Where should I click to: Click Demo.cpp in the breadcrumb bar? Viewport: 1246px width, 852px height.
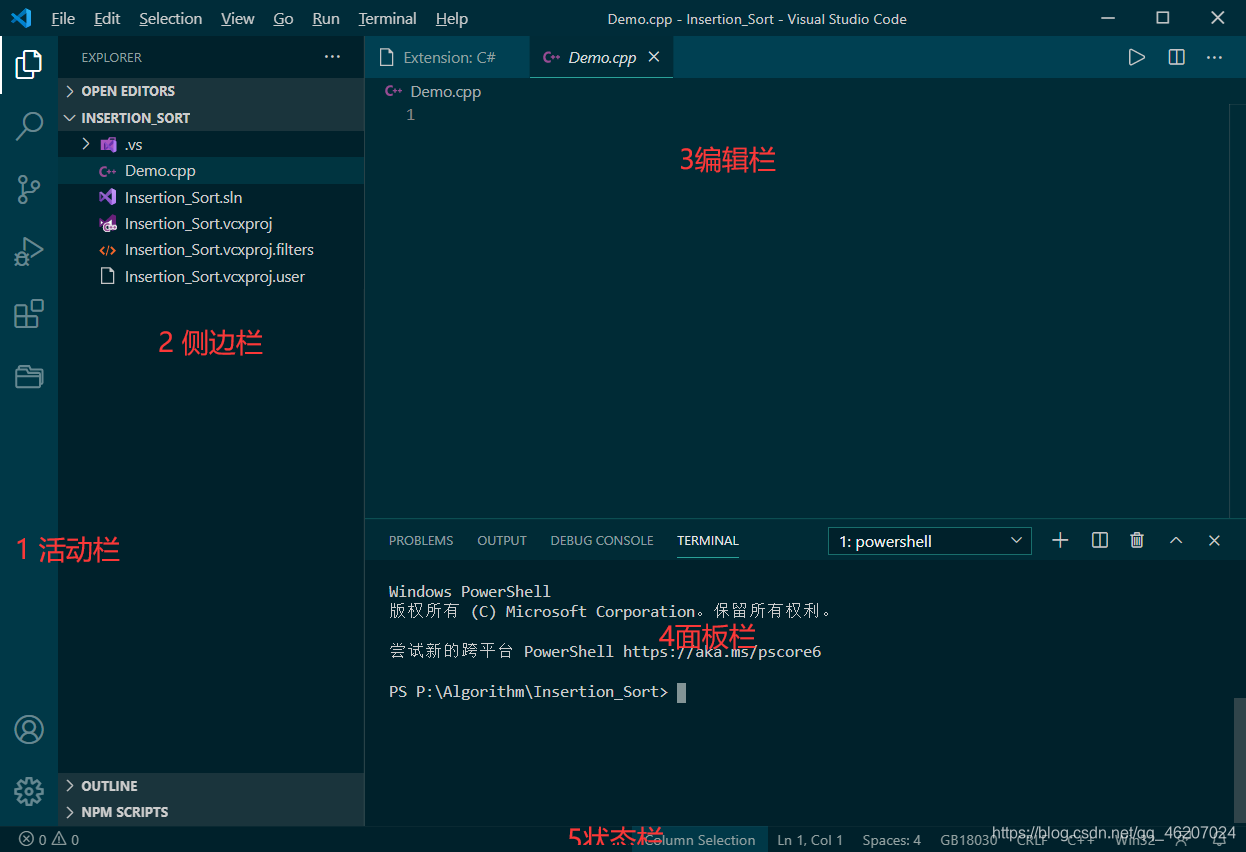445,91
